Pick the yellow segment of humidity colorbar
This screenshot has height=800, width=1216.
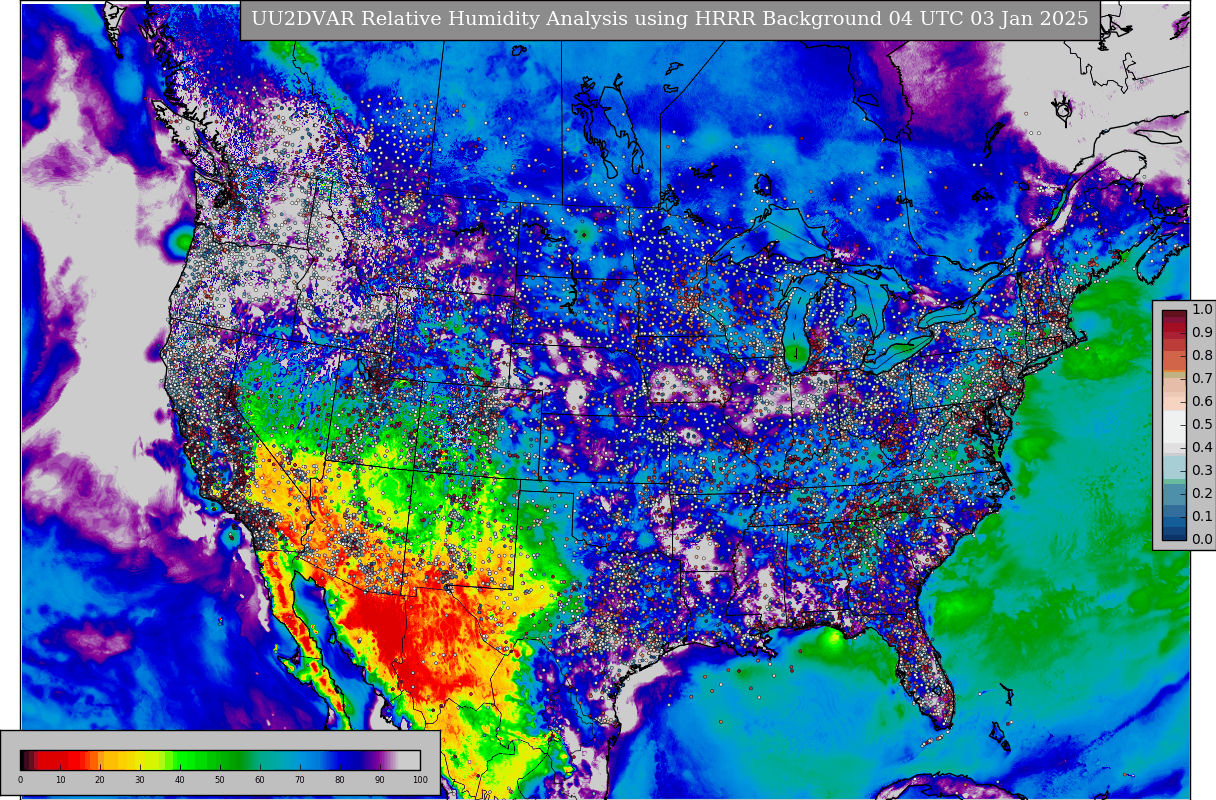pyautogui.click(x=140, y=760)
